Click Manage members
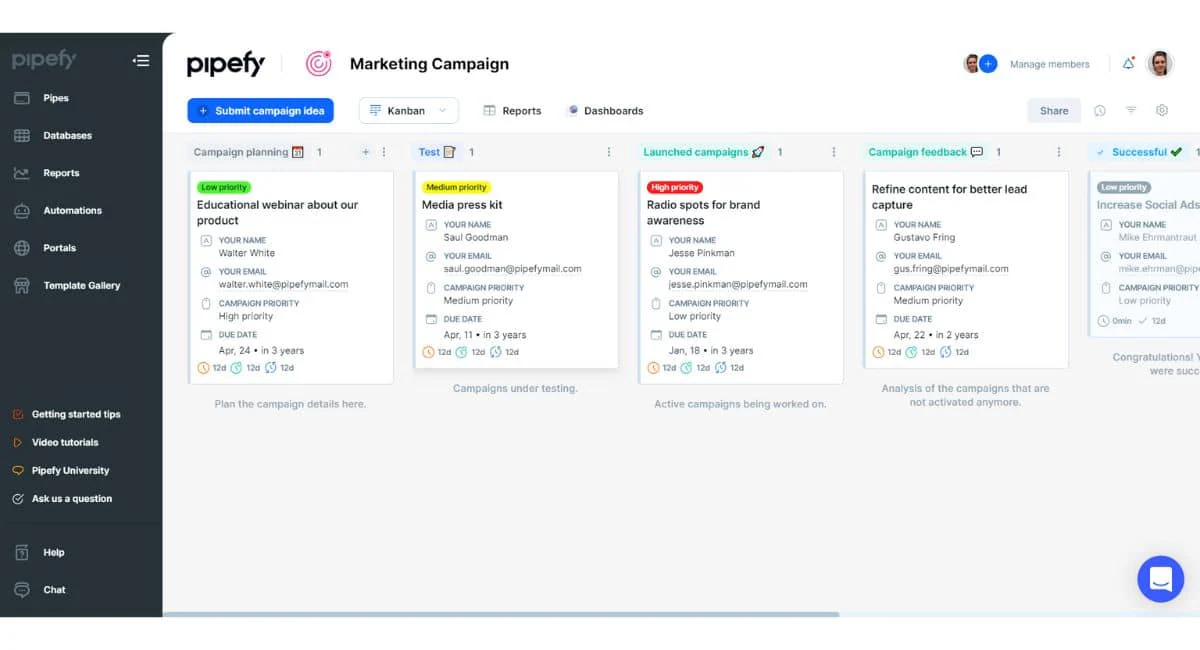The width and height of the screenshot is (1200, 650). tap(1049, 64)
